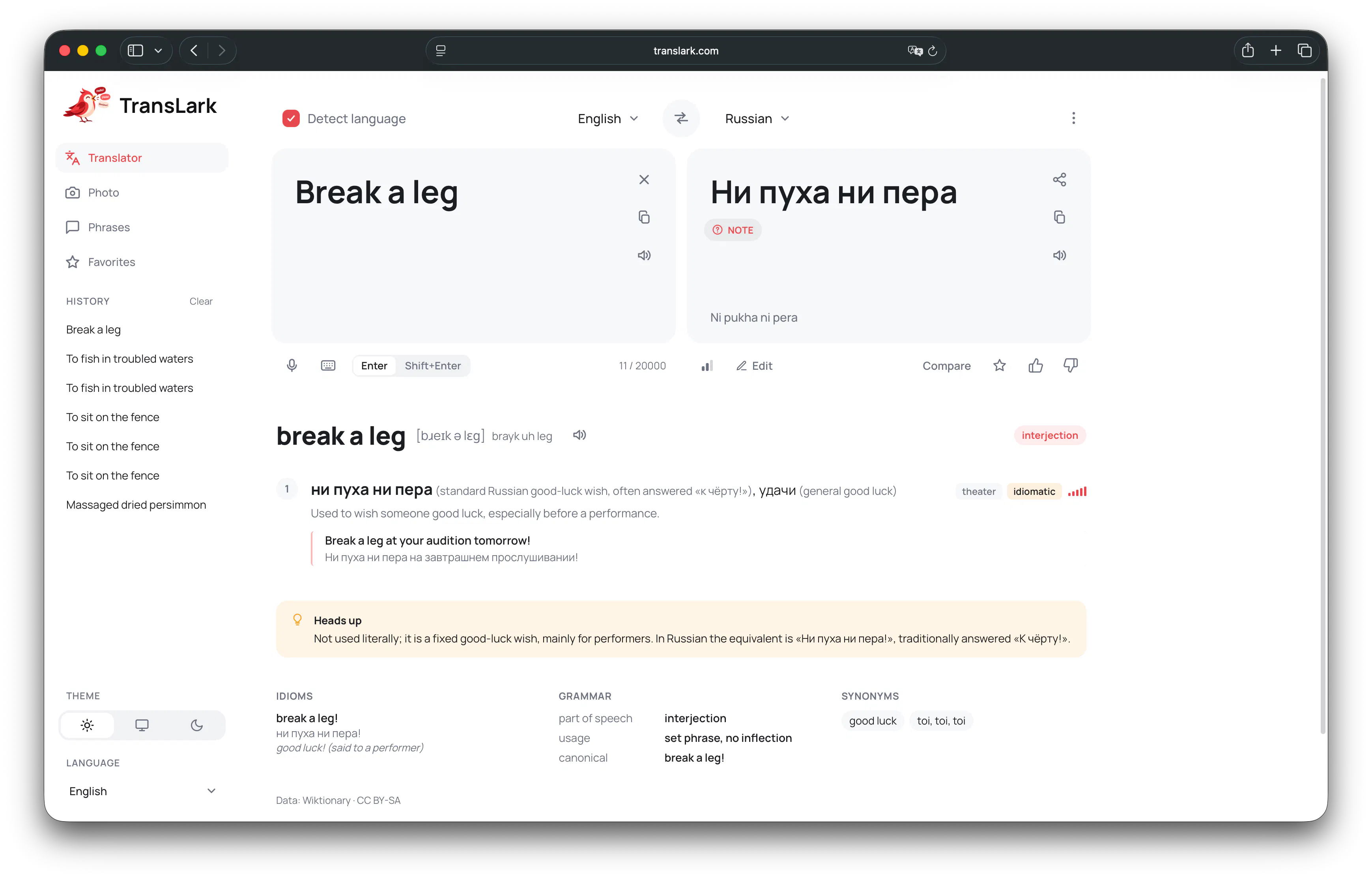
Task: Listen to source text pronunciation
Action: point(644,255)
